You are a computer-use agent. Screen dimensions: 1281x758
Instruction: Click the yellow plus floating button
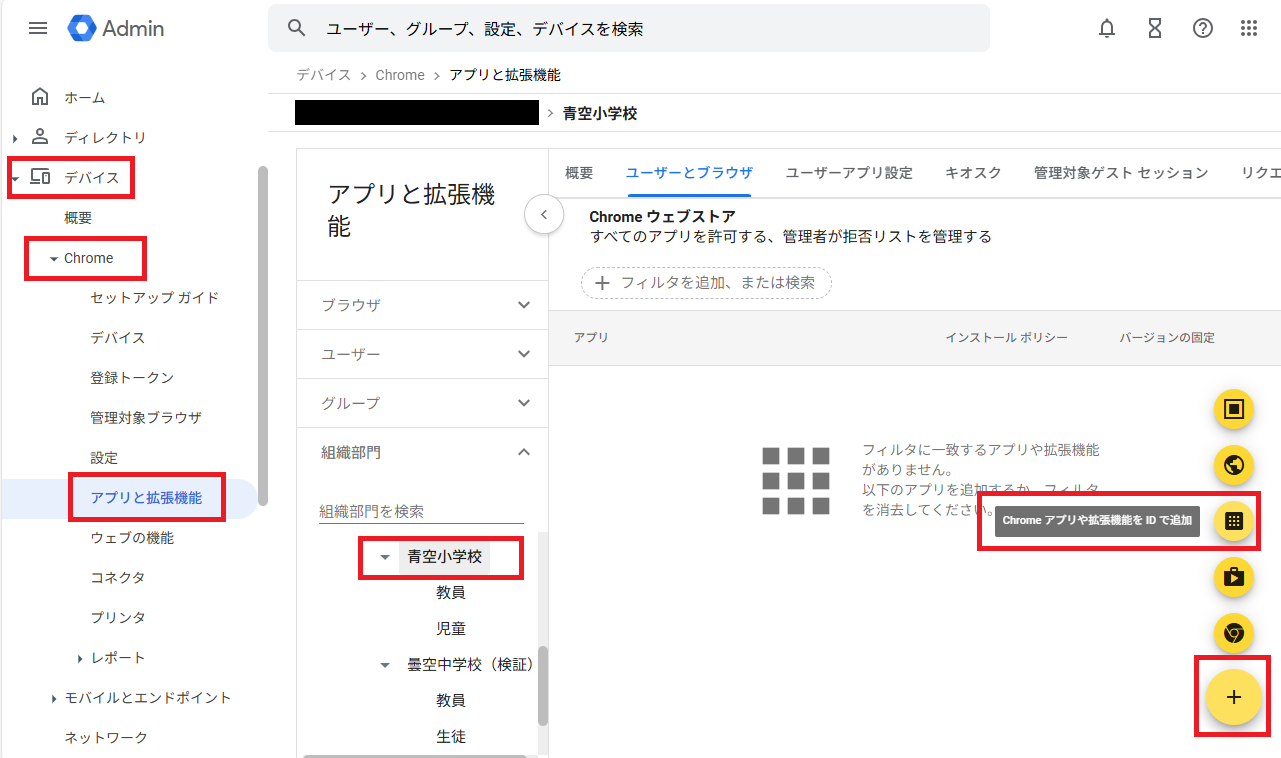coord(1234,697)
